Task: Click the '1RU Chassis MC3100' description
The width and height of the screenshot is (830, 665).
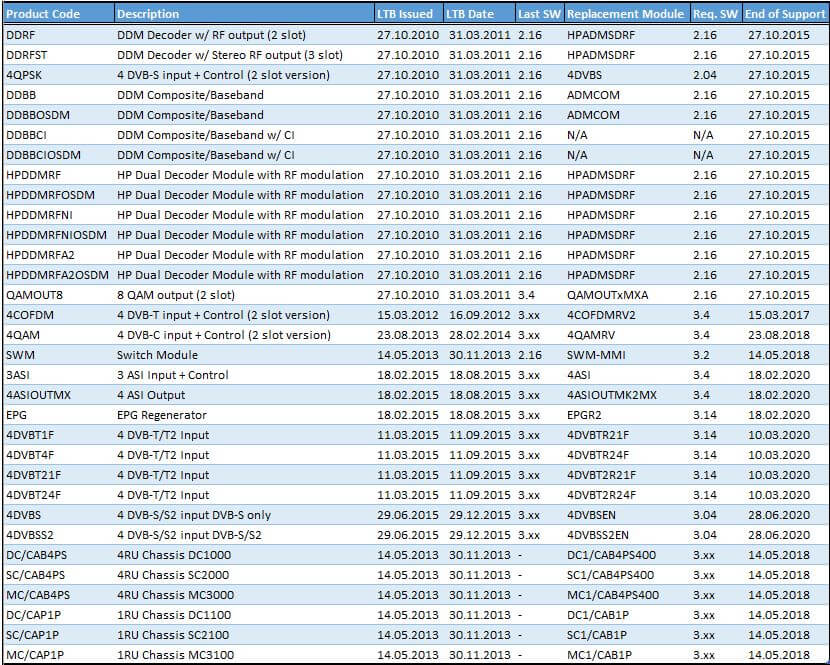Action: click(175, 655)
